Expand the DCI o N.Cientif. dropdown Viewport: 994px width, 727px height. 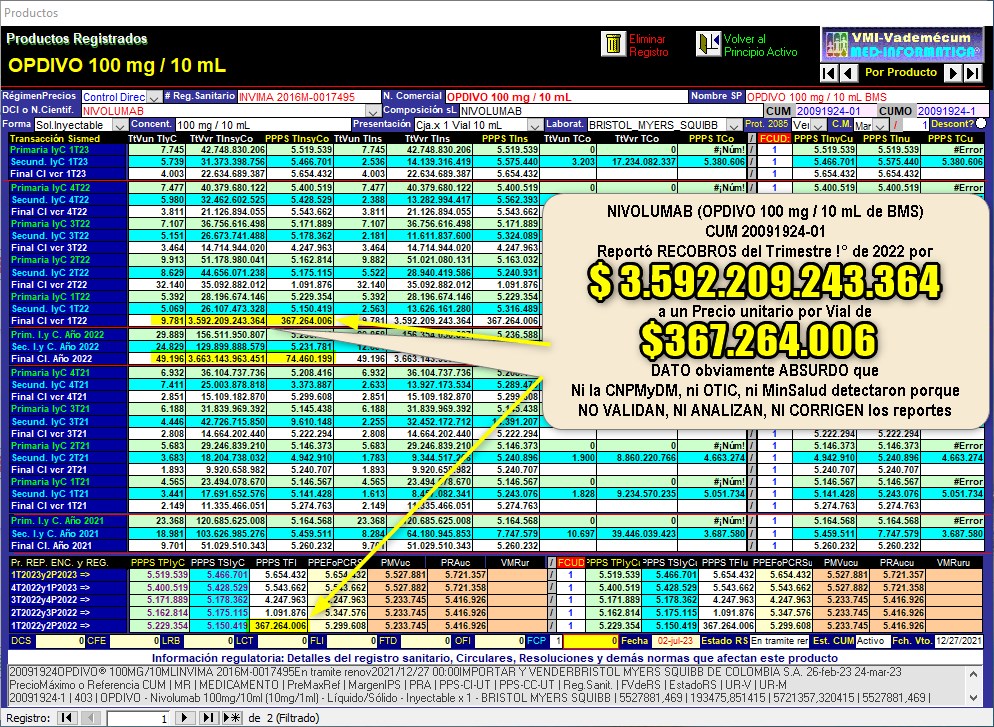coord(373,111)
